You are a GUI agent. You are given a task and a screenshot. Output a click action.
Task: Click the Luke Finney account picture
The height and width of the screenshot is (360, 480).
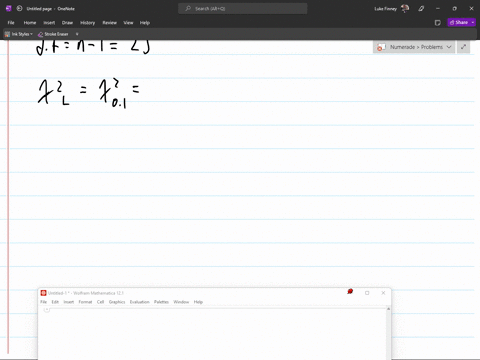(x=405, y=8)
